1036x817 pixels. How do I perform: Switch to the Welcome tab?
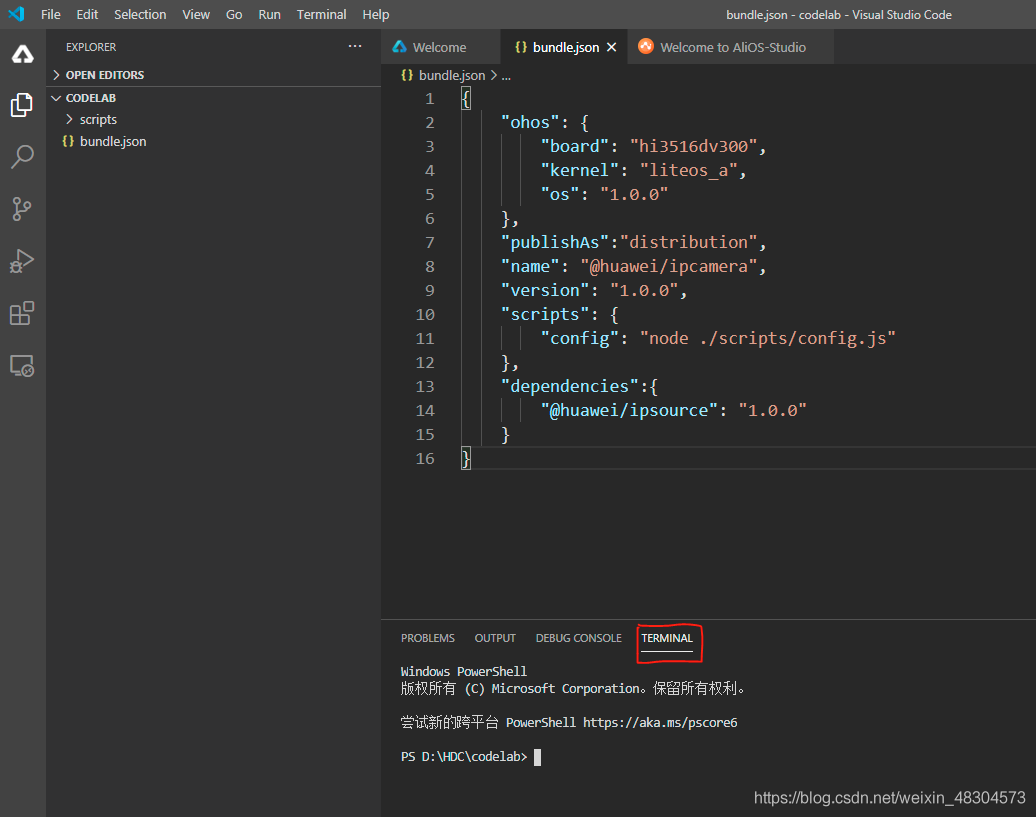(441, 47)
